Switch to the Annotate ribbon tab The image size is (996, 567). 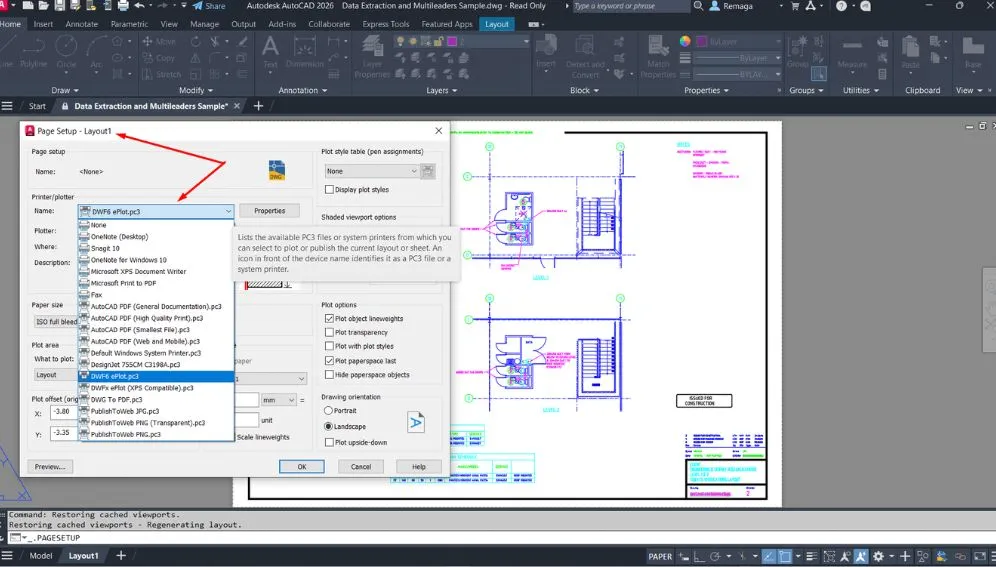pyautogui.click(x=82, y=24)
